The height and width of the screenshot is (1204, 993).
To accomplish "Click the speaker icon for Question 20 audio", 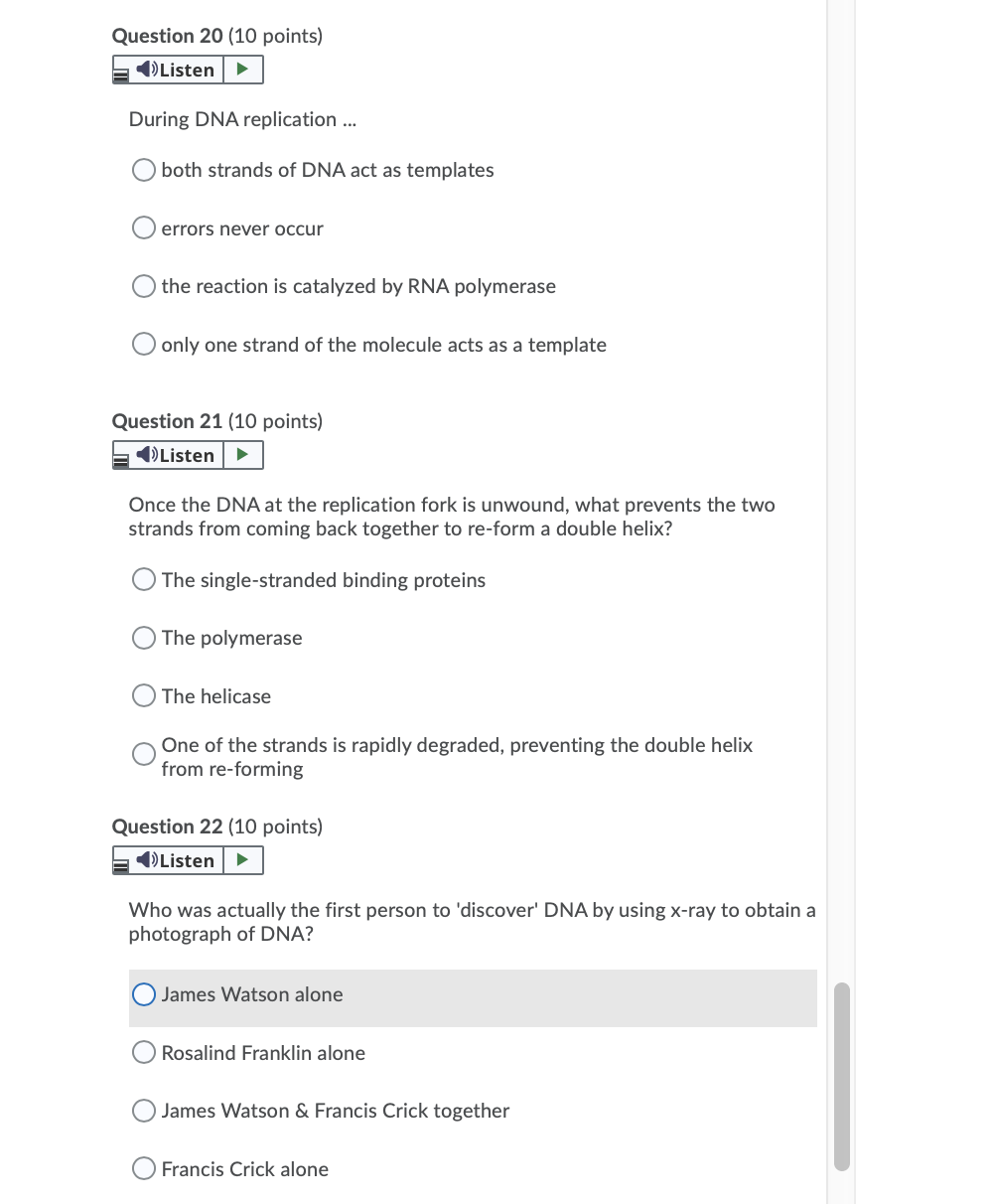I will 146,70.
